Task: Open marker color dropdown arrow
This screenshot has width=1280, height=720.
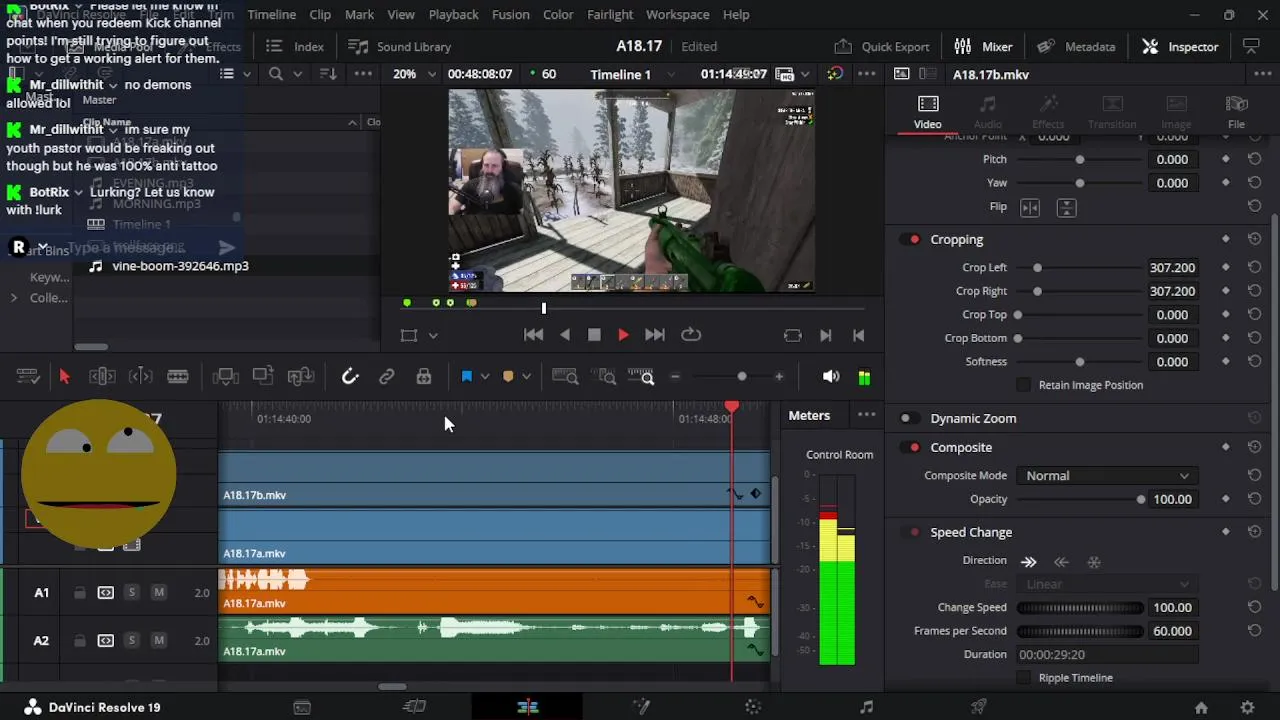Action: tap(526, 377)
